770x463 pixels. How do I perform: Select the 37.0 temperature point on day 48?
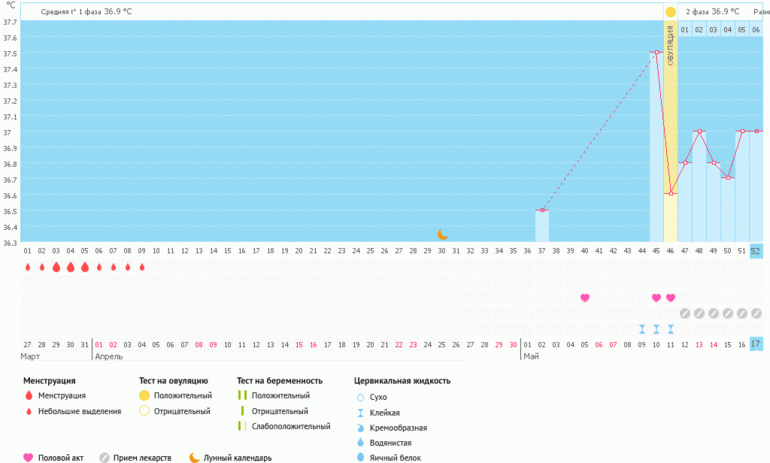699,132
